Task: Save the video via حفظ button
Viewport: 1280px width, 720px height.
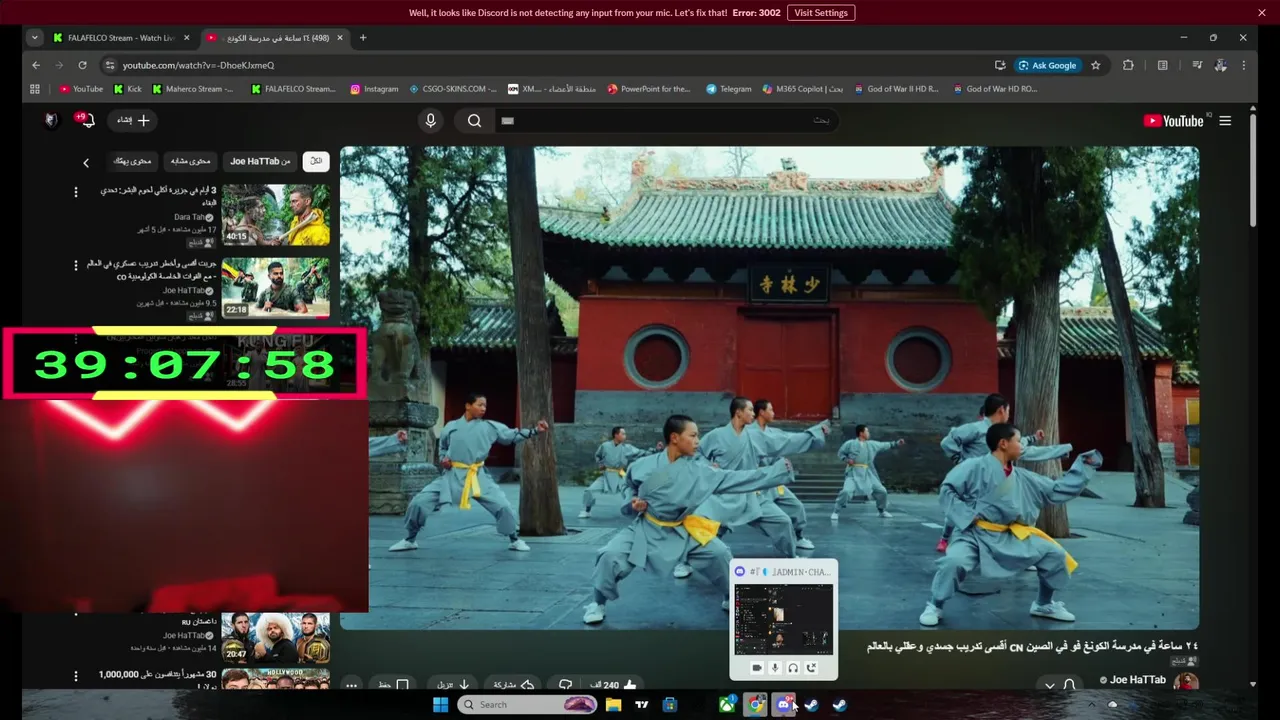Action: 393,685
